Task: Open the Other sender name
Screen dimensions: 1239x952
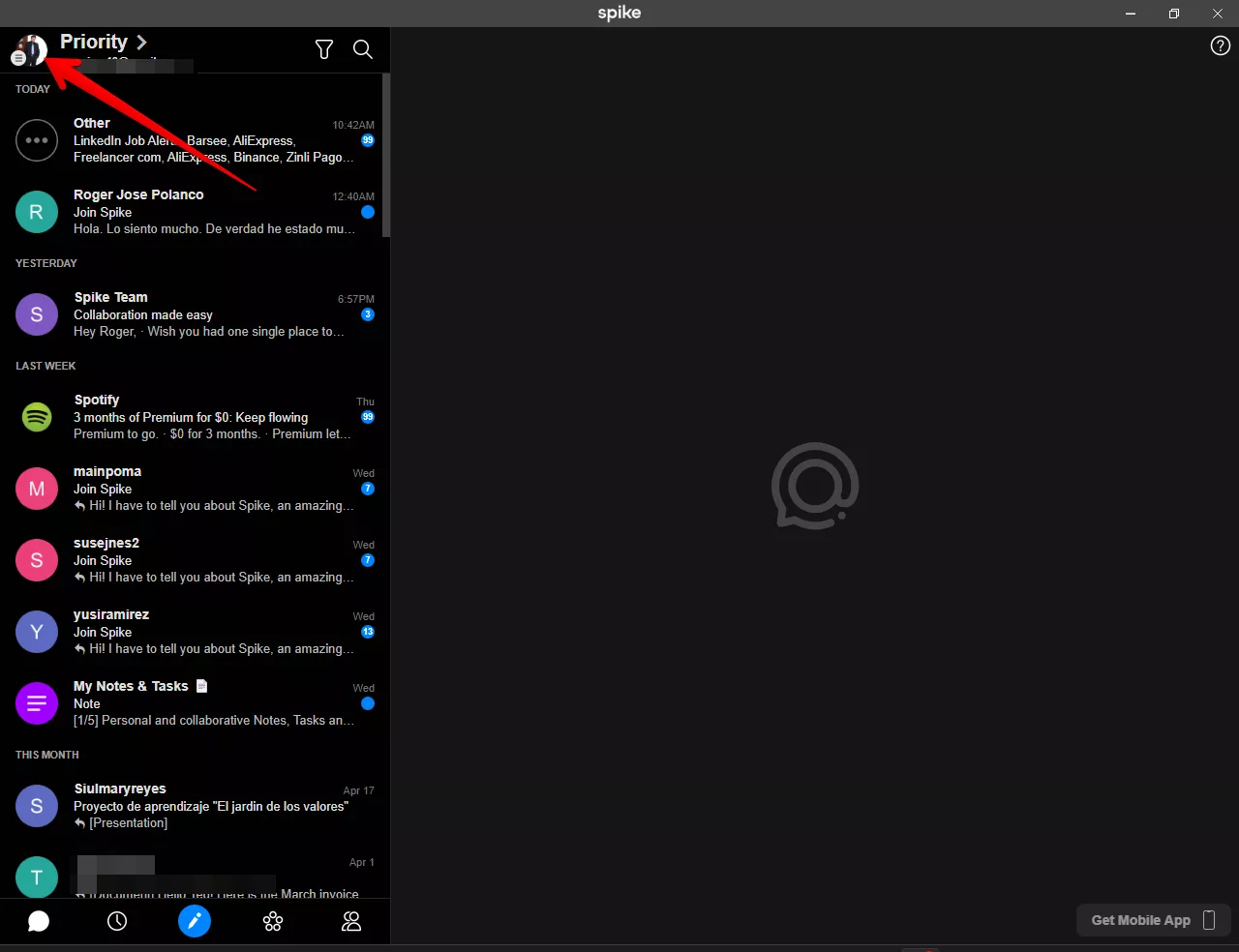Action: coord(92,123)
